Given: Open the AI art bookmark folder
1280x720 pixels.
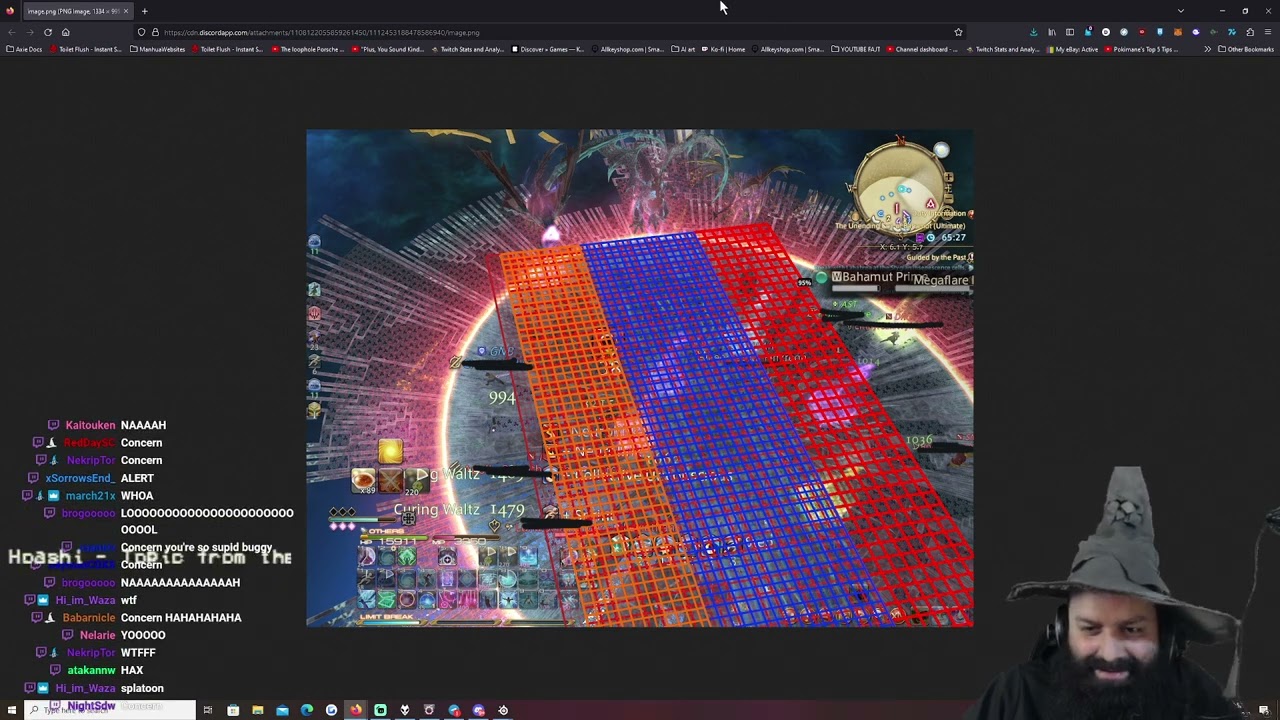Looking at the screenshot, I should click(683, 49).
